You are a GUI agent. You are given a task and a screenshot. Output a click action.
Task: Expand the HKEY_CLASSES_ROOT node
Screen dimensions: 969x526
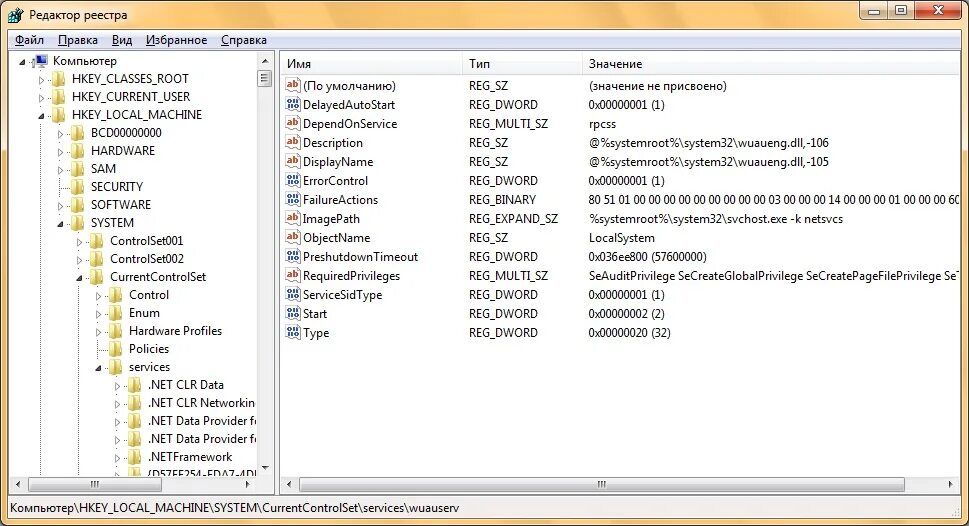click(41, 80)
